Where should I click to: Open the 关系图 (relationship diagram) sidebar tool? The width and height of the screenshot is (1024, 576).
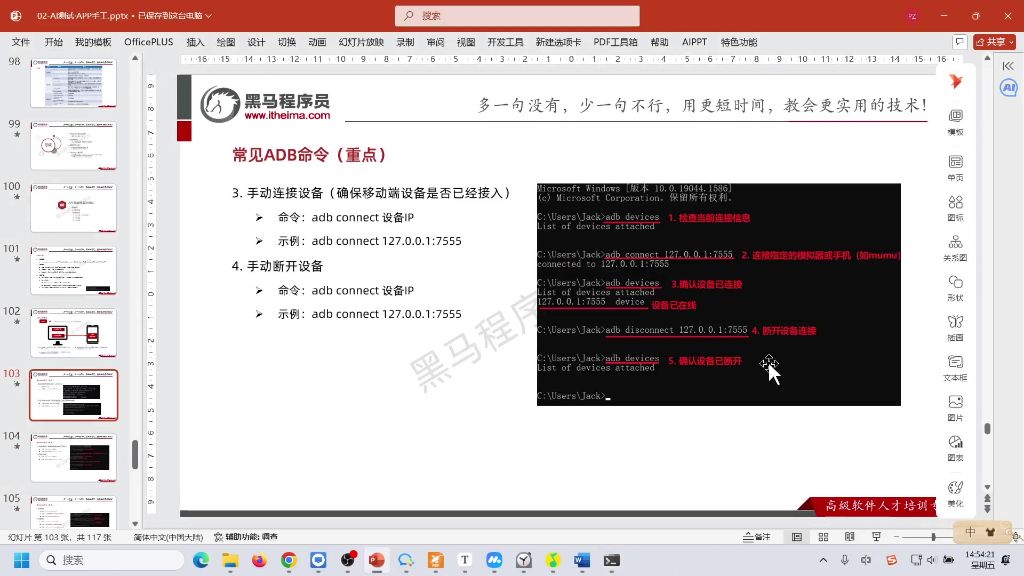click(955, 248)
